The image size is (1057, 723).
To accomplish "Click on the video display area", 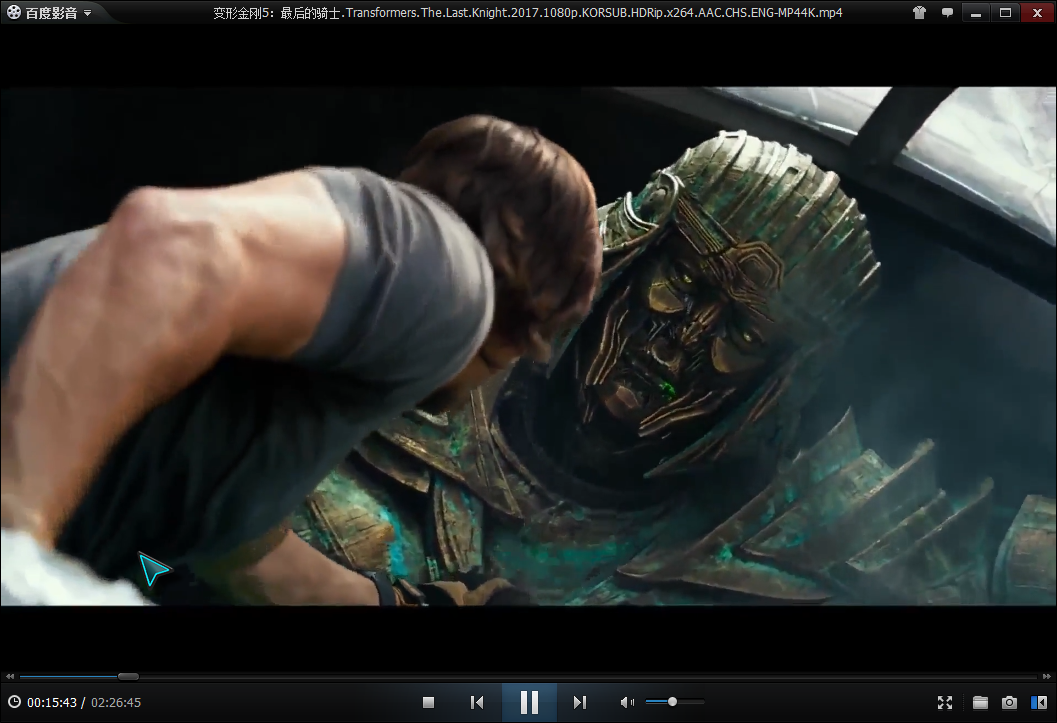I will 528,346.
